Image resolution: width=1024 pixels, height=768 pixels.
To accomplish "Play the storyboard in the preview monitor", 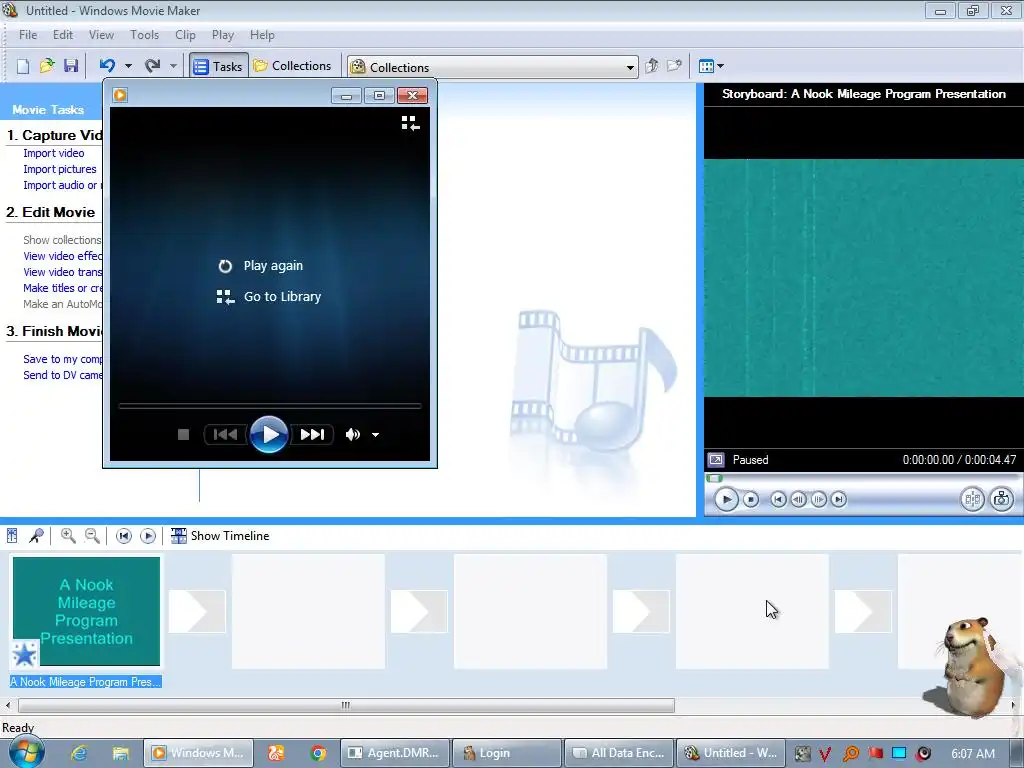I will (726, 500).
